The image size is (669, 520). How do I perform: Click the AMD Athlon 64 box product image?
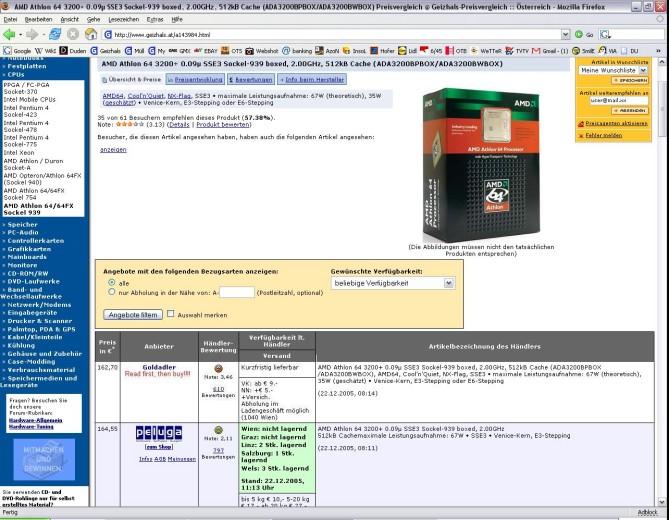point(481,165)
